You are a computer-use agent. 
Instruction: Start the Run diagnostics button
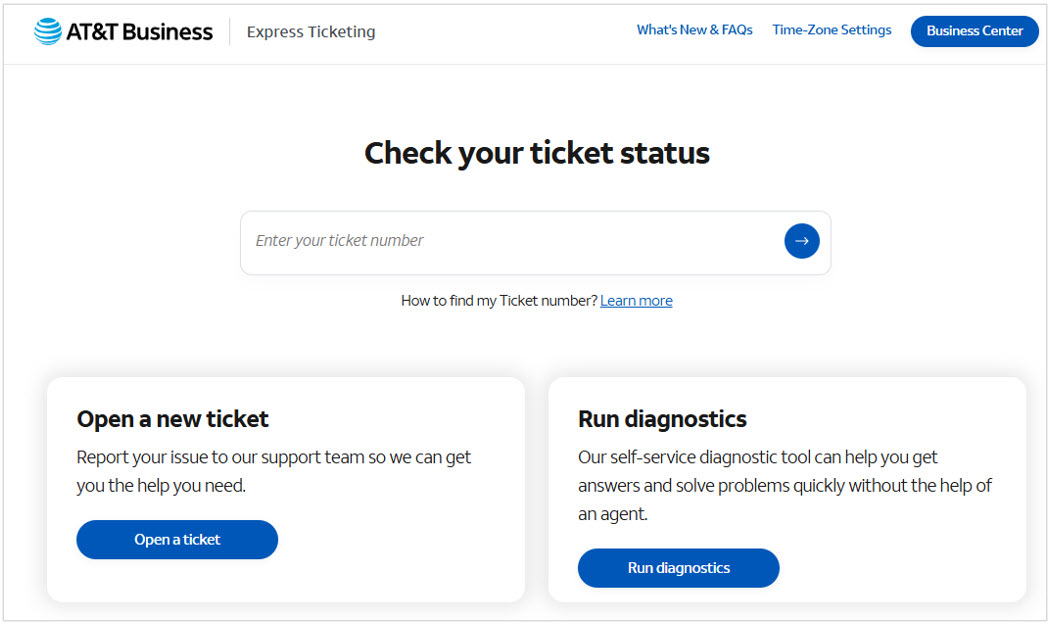(x=678, y=568)
